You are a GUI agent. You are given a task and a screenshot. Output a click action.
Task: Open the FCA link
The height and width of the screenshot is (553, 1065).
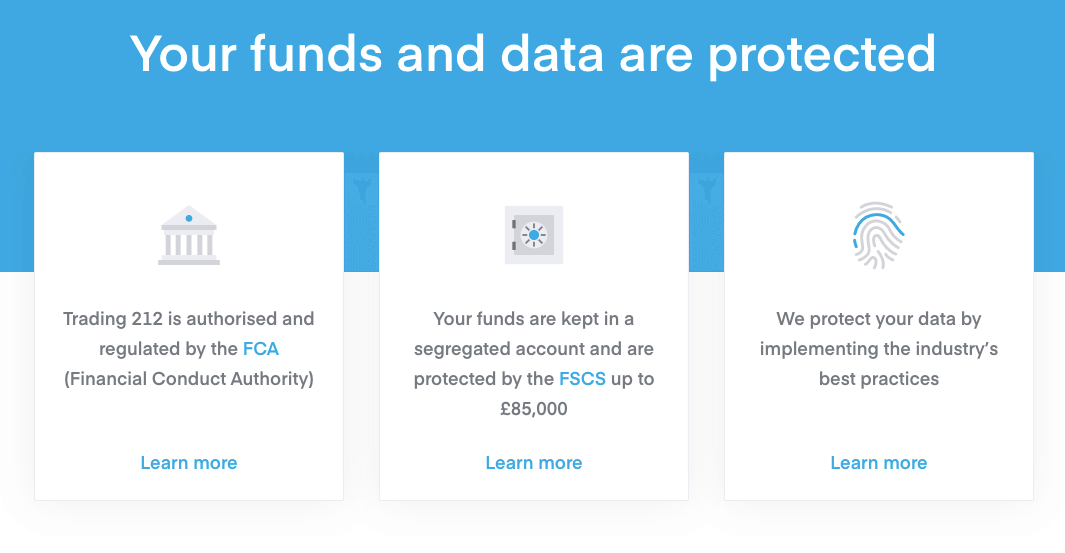coord(261,349)
